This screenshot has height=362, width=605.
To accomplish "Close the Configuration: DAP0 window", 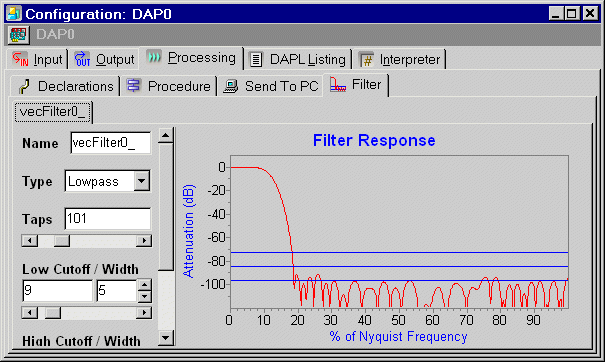I will (x=590, y=14).
